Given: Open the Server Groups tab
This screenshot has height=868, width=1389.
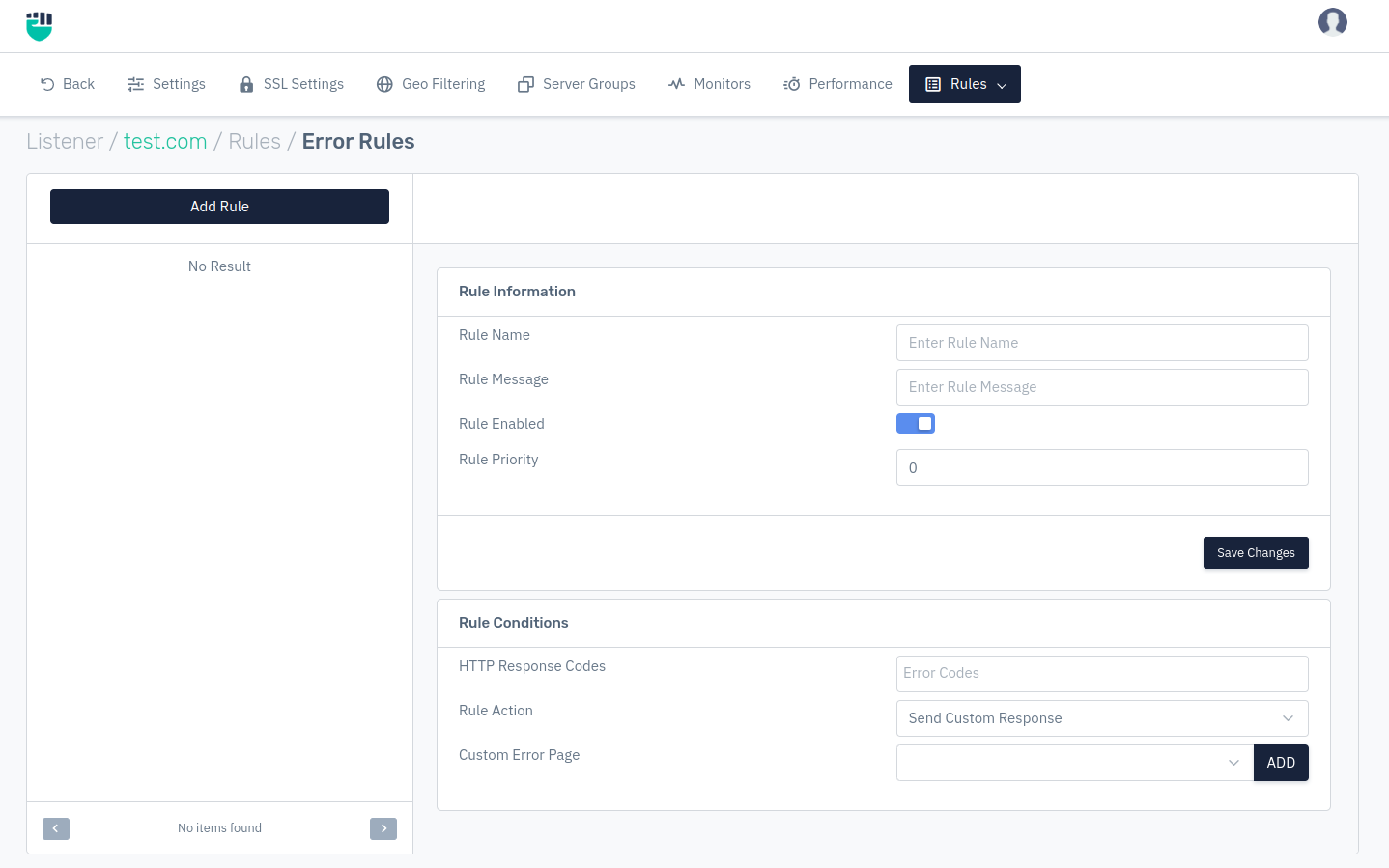Looking at the screenshot, I should pyautogui.click(x=577, y=84).
